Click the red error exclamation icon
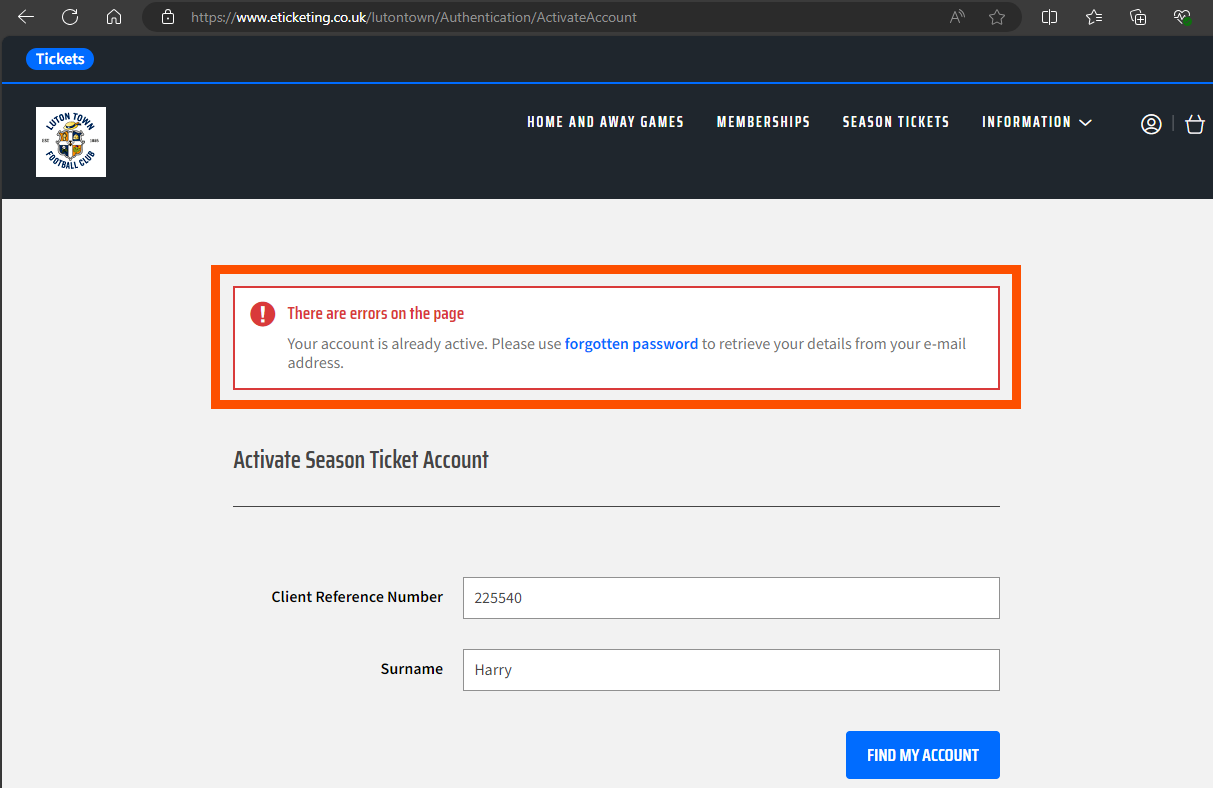 pyautogui.click(x=262, y=314)
